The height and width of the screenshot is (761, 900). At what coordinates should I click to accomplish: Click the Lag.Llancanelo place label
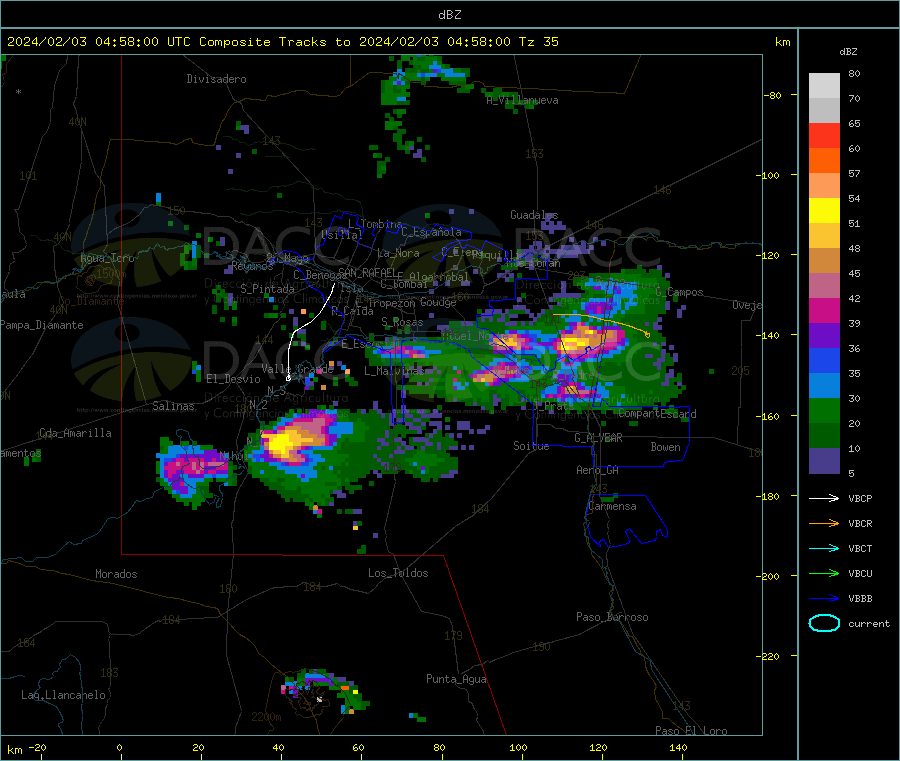63,695
